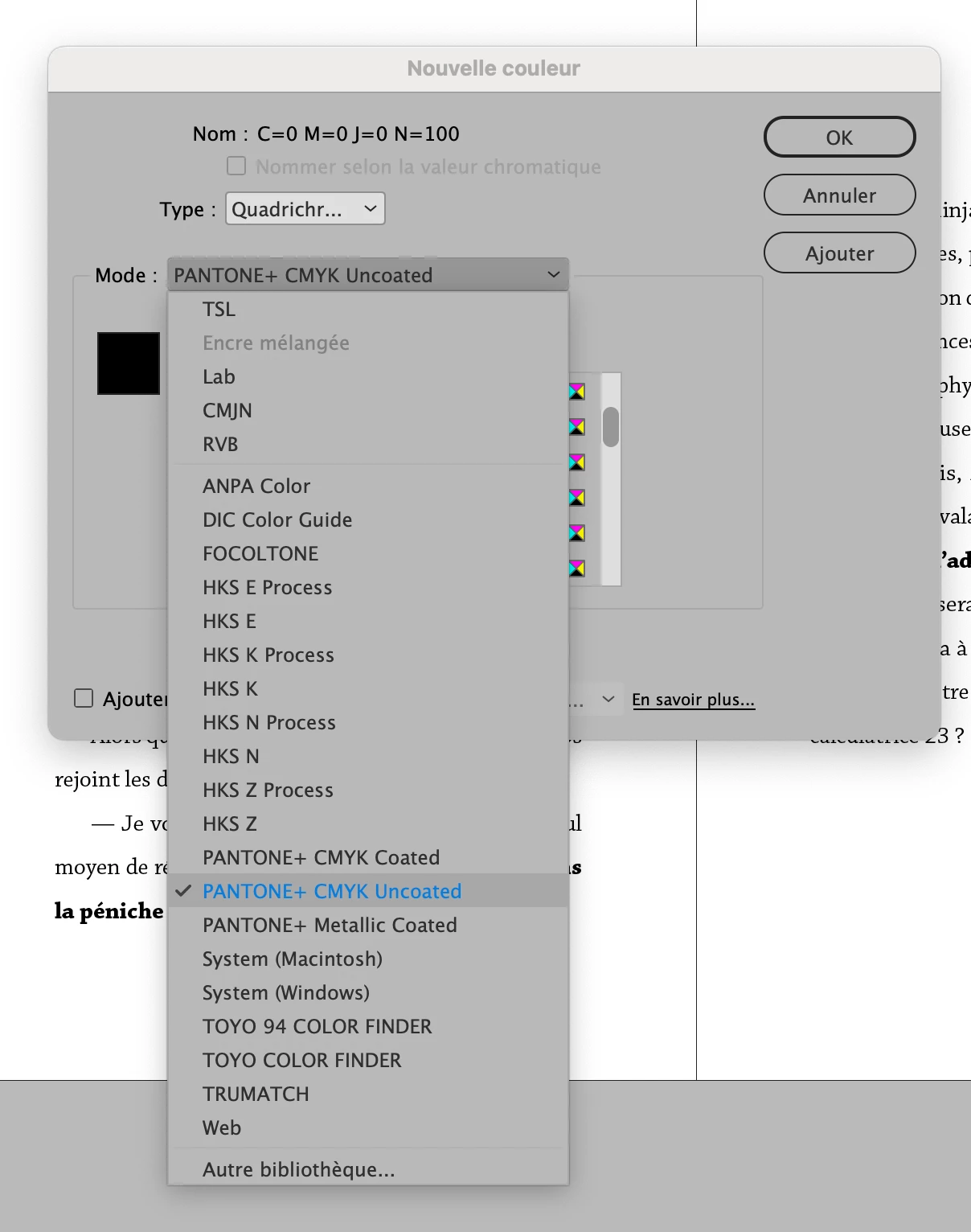Select DIC Color Guide library
Viewport: 971px width, 1232px height.
tap(368, 520)
